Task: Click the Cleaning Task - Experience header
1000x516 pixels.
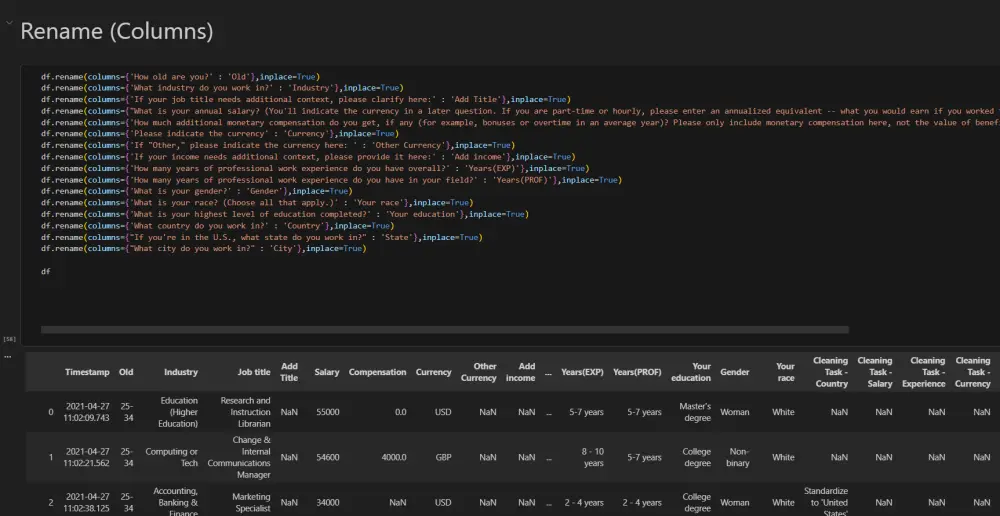Action: point(923,372)
